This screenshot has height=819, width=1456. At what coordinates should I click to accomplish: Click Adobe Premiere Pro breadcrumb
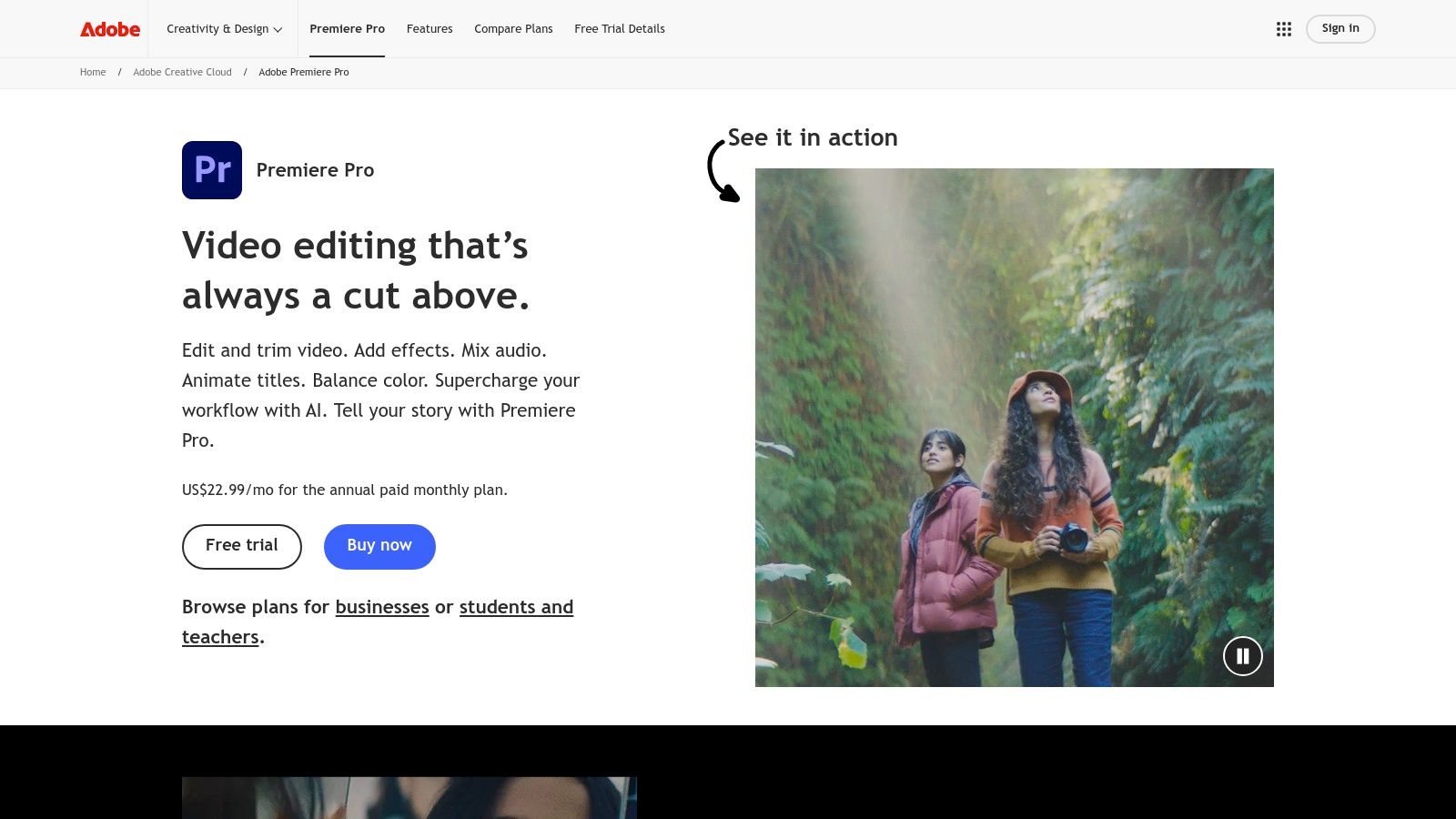304,72
